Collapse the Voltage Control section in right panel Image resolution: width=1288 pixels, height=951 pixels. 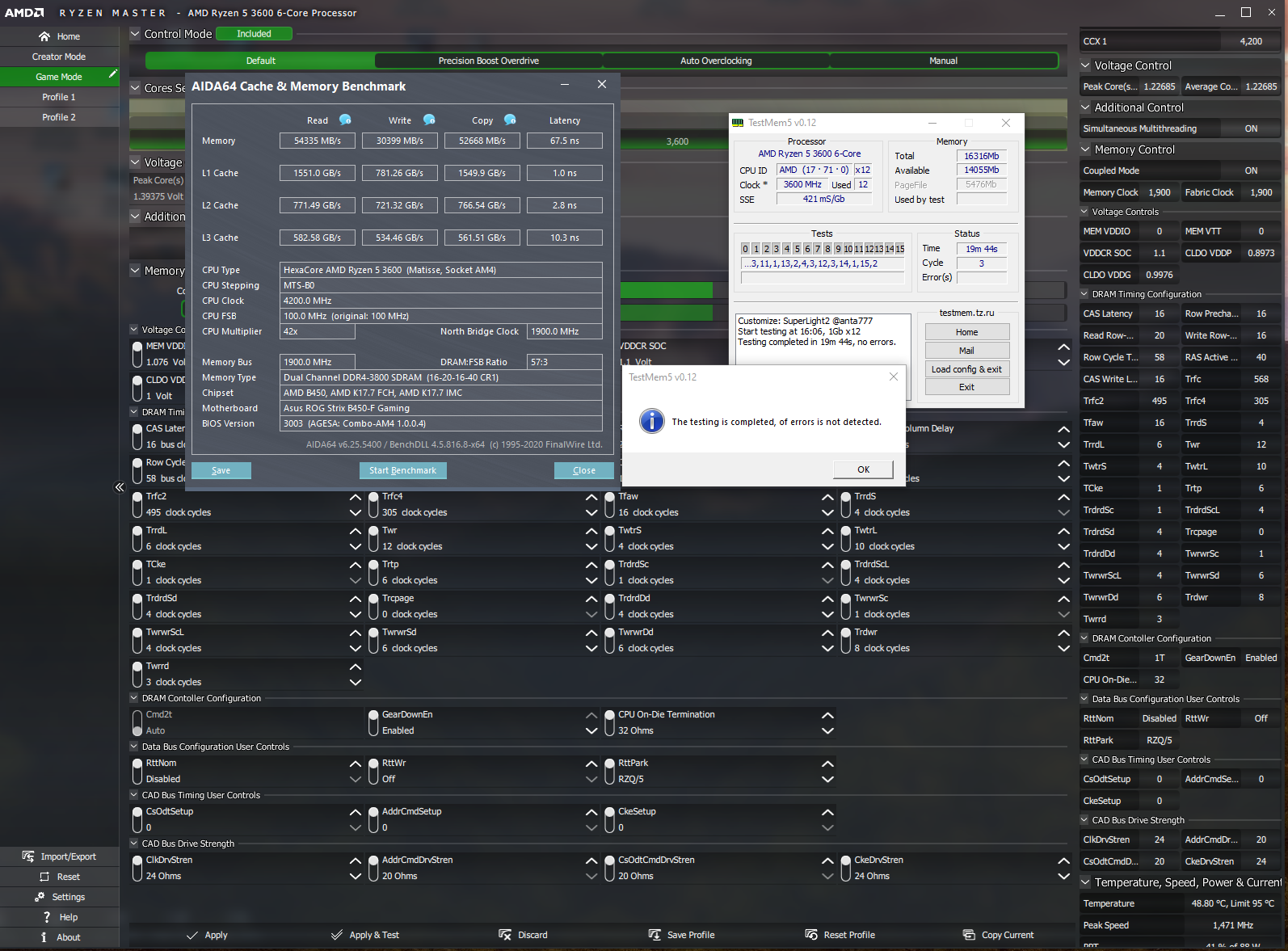pyautogui.click(x=1086, y=65)
